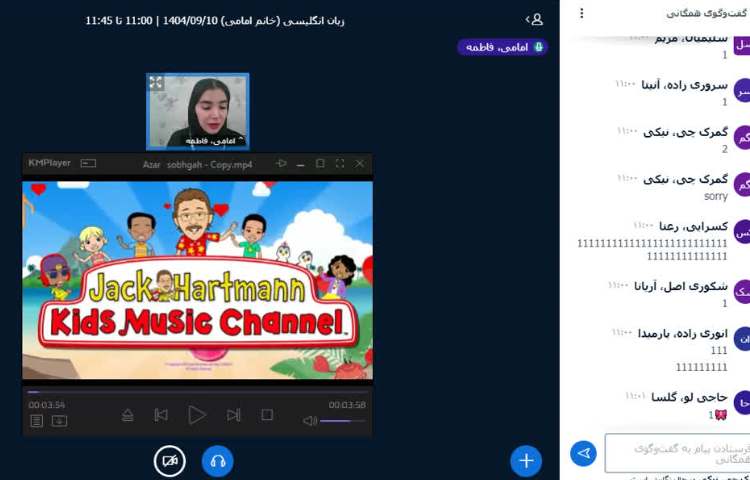The height and width of the screenshot is (480, 750).
Task: Open the KMPlayer playlist panel
Action: click(x=36, y=421)
